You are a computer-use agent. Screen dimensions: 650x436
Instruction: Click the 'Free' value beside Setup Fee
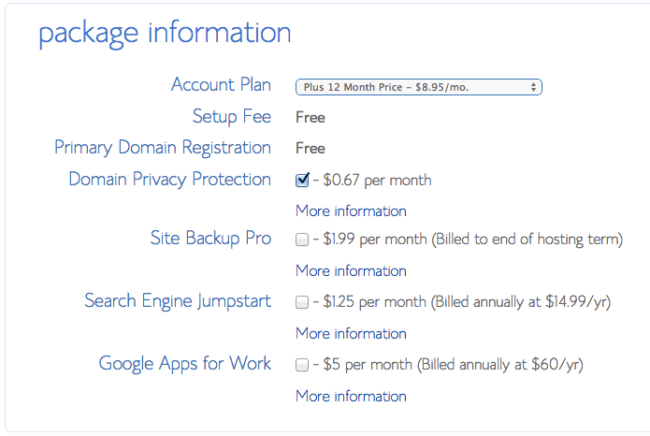(310, 117)
